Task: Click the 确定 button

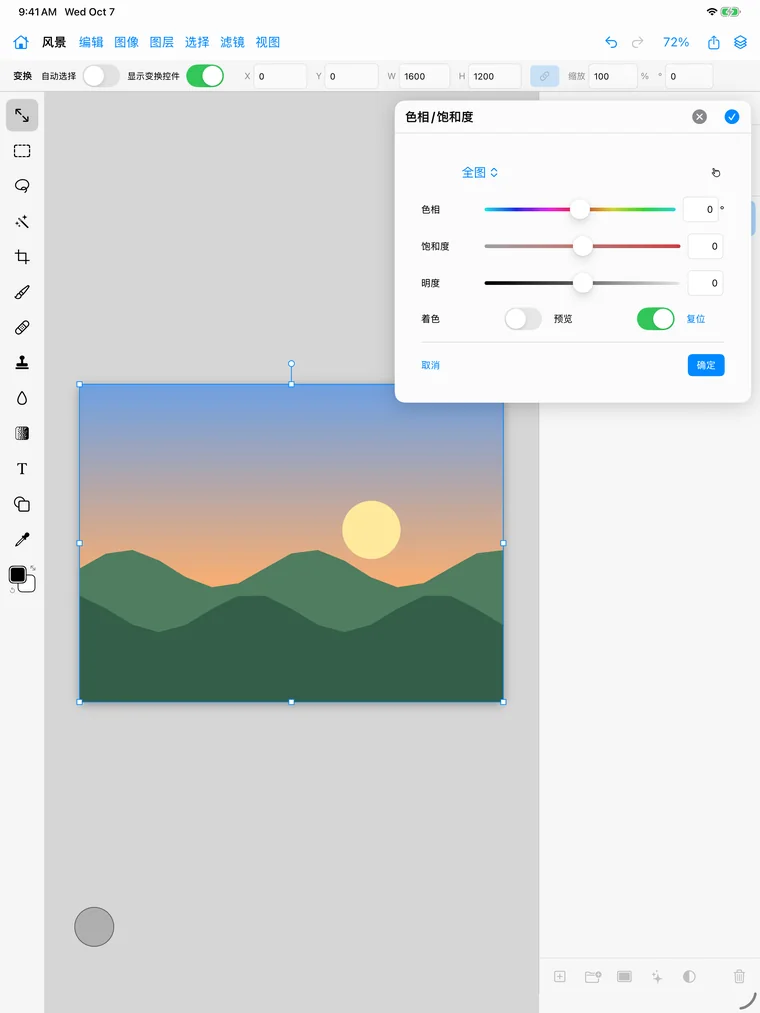Action: 706,365
